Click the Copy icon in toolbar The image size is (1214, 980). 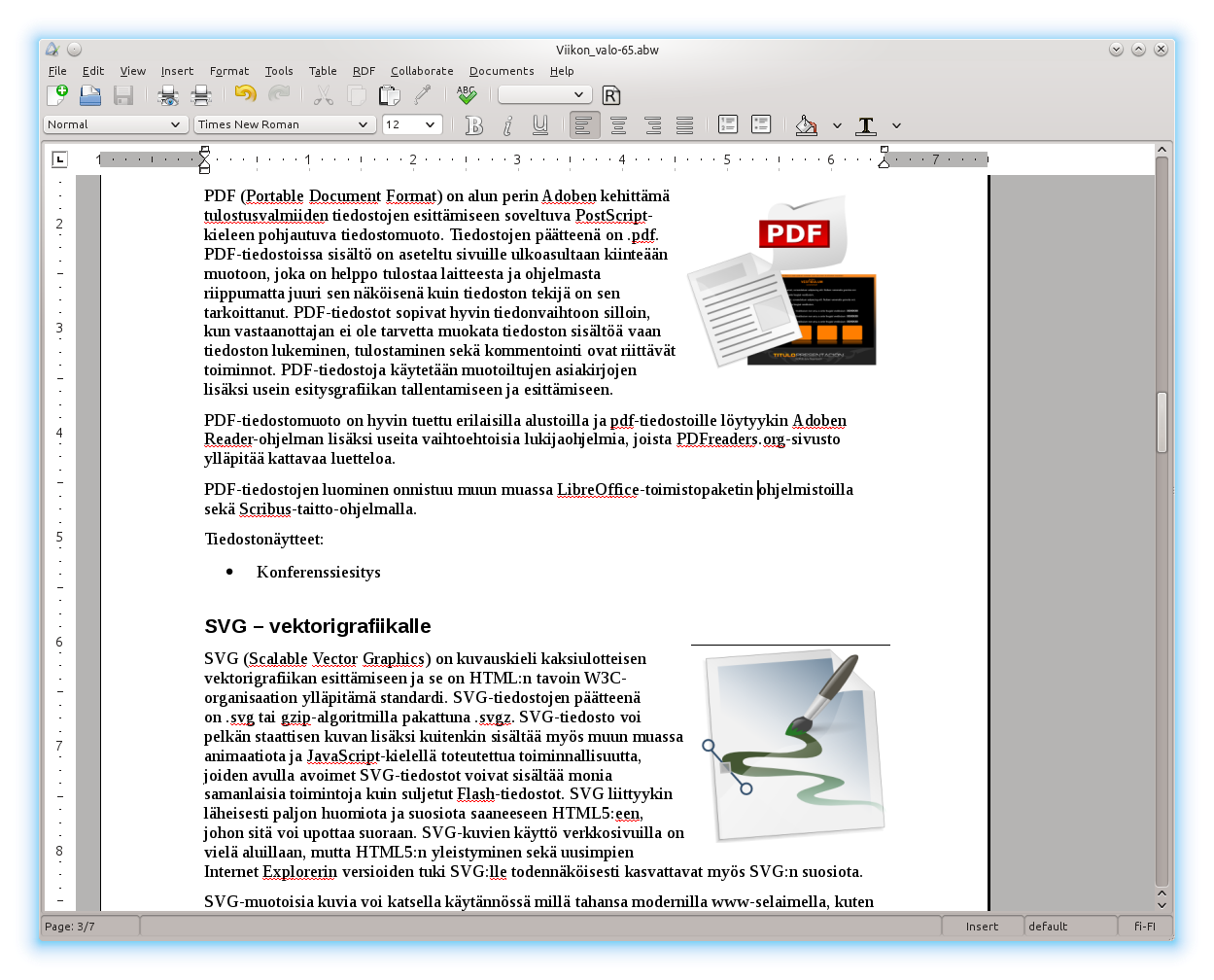click(357, 94)
